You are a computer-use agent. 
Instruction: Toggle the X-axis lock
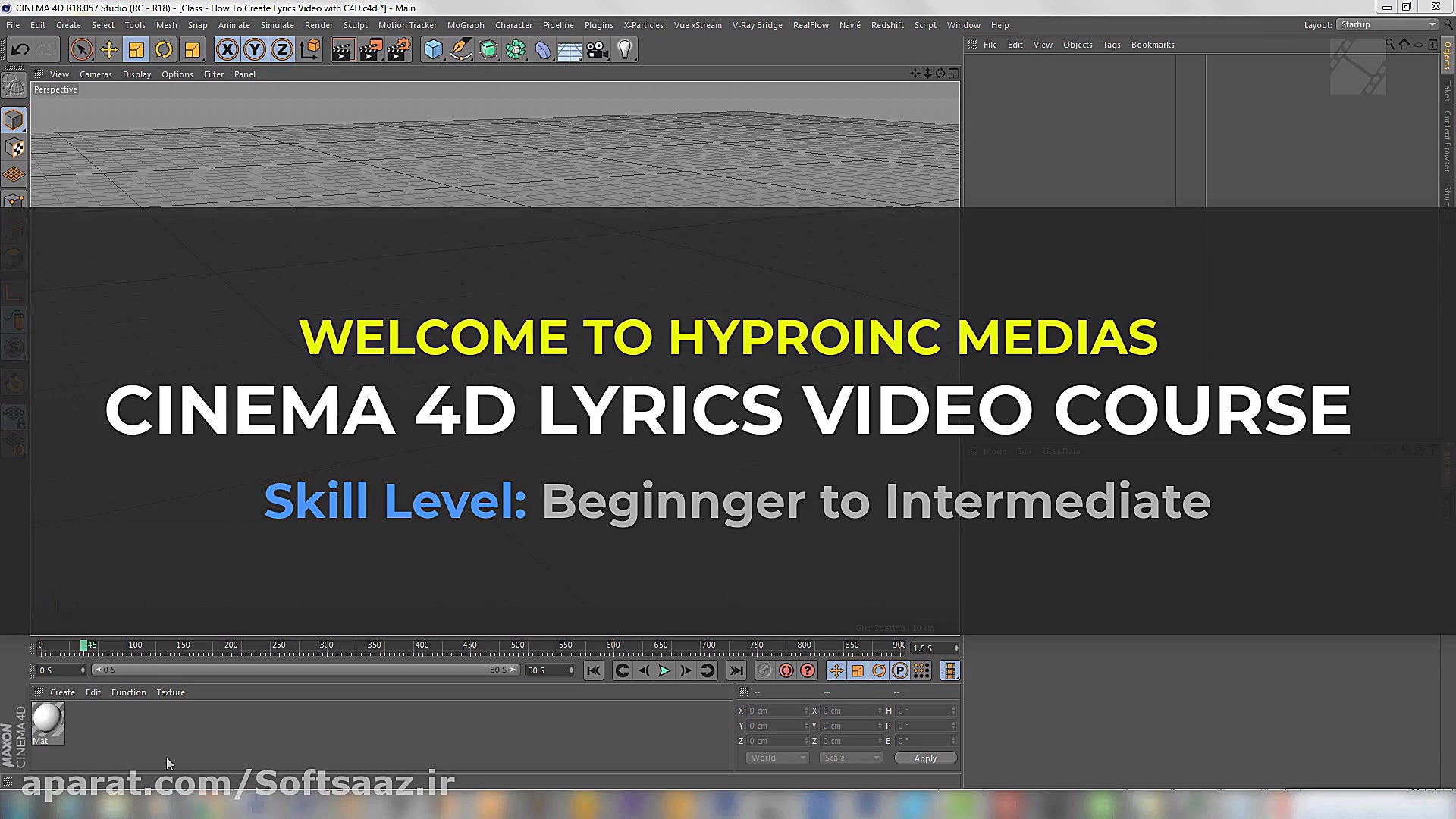(227, 50)
